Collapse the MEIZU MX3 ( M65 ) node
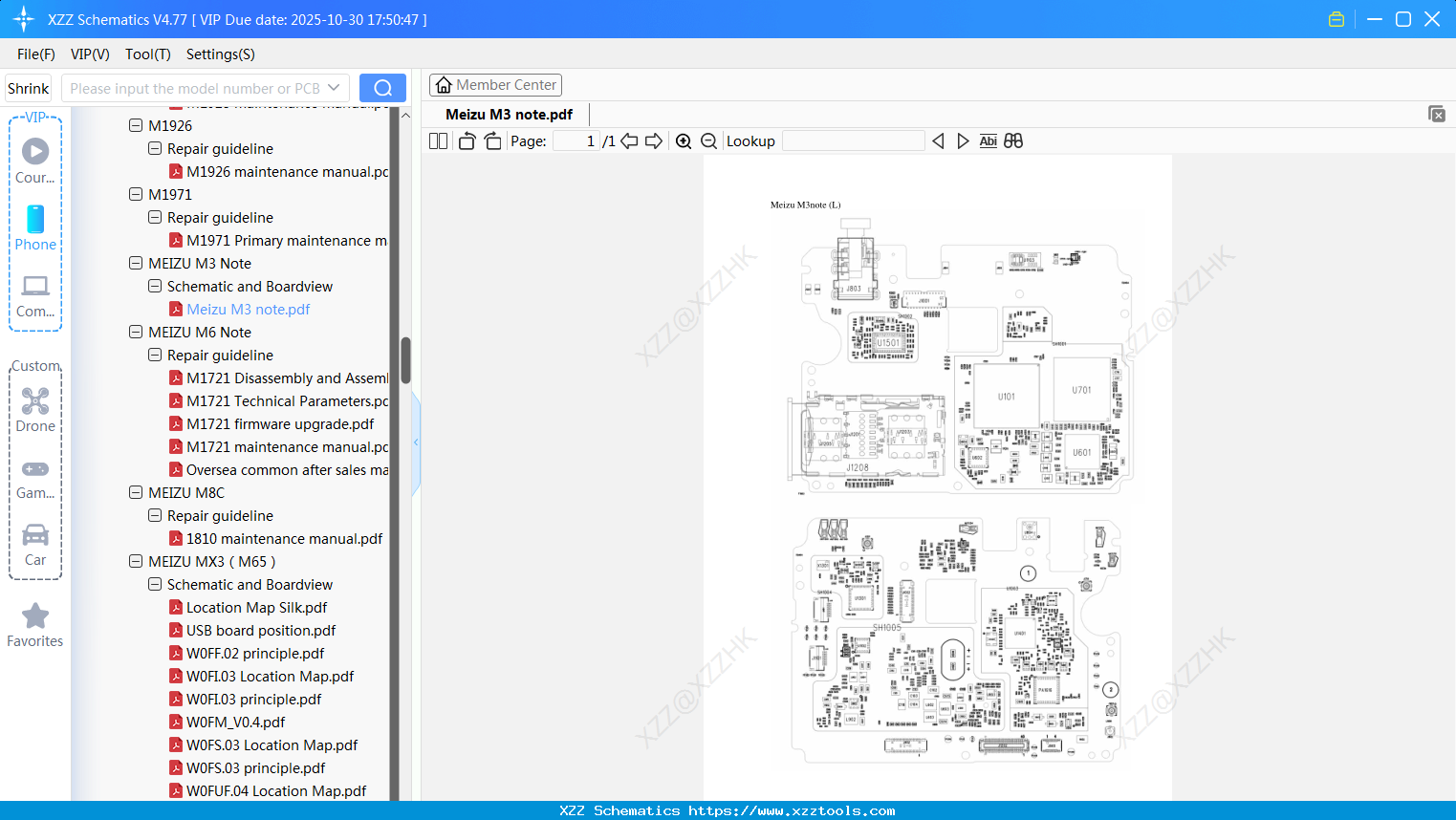Viewport: 1456px width, 820px height. tap(136, 561)
